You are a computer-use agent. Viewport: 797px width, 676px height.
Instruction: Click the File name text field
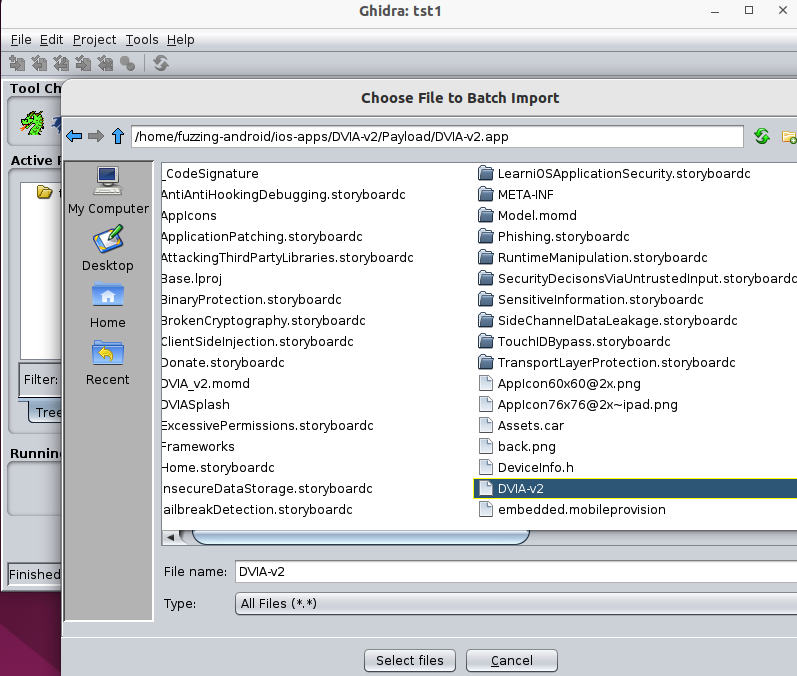click(515, 572)
